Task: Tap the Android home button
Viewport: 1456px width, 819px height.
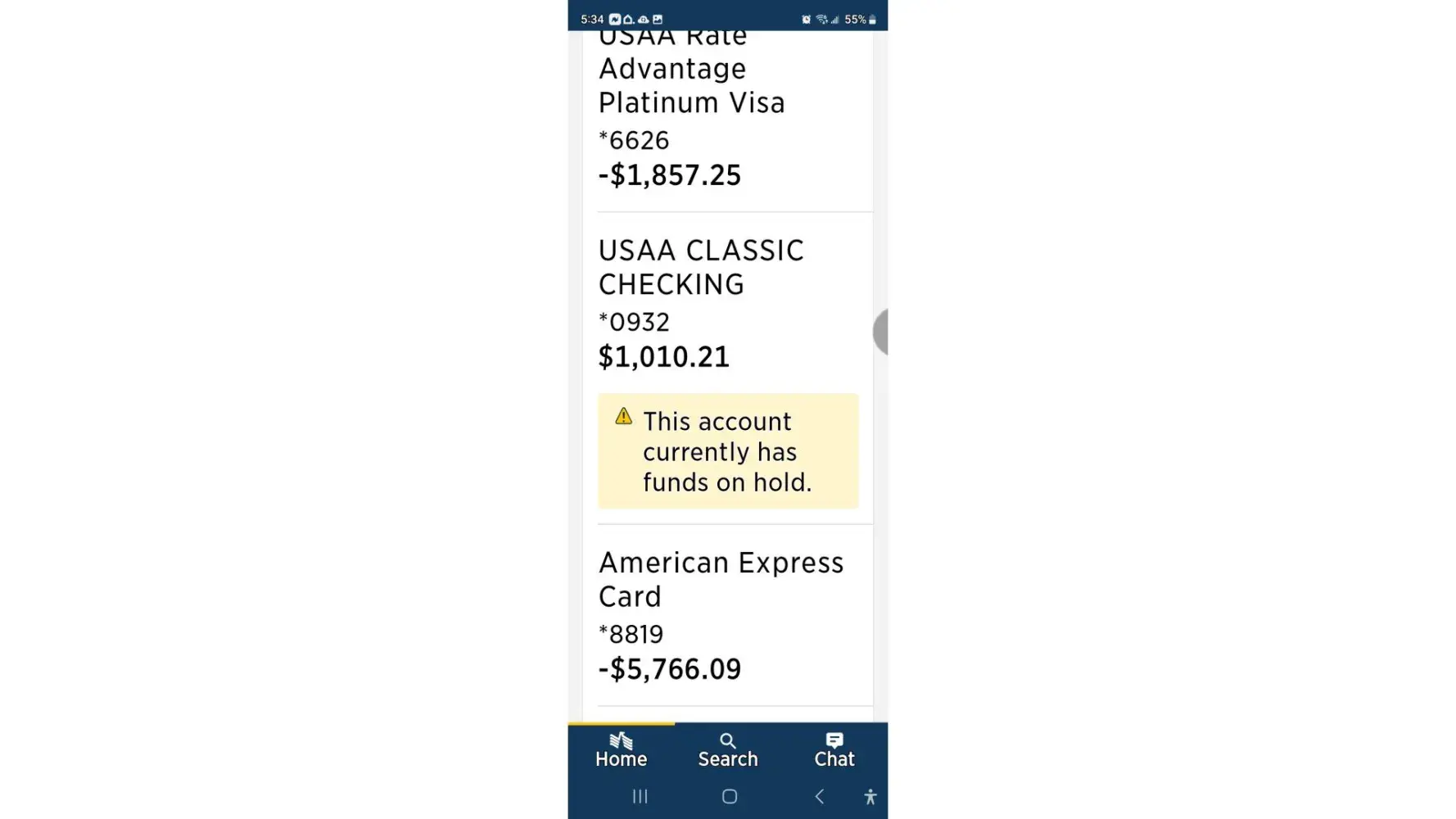Action: (729, 796)
